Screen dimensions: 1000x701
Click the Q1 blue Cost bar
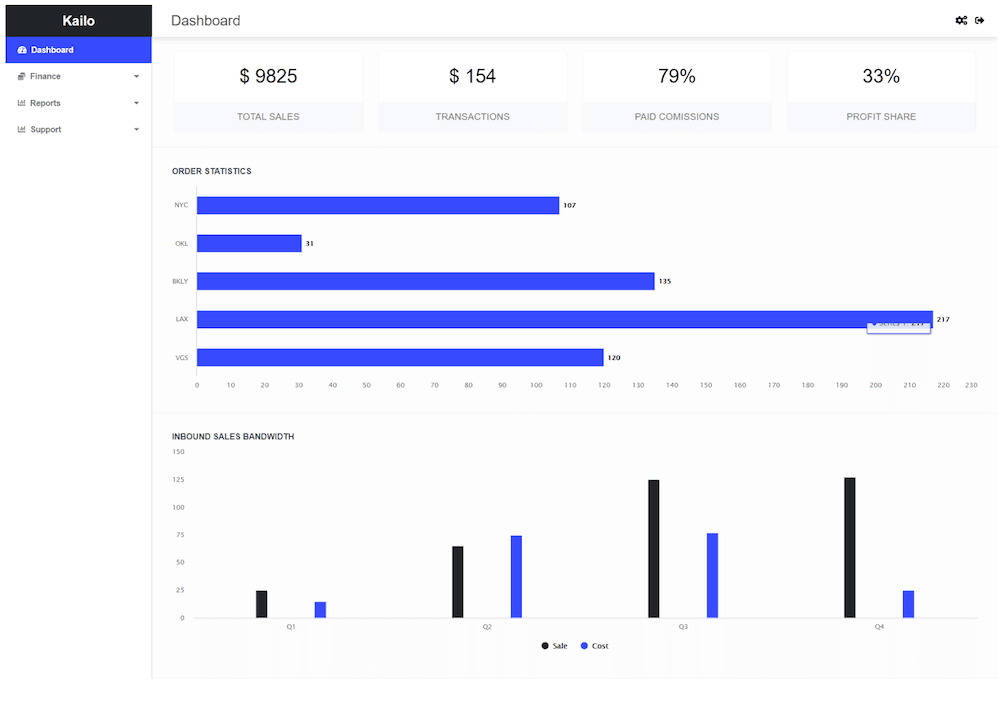click(x=320, y=610)
